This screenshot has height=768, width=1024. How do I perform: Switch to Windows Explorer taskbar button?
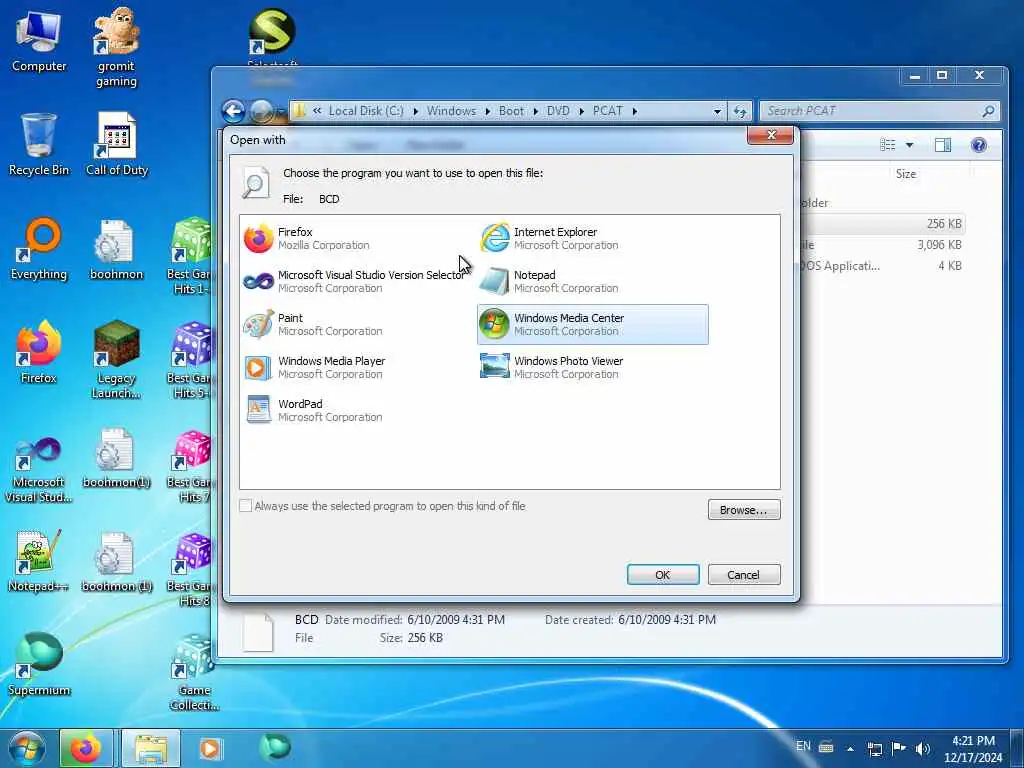point(151,748)
